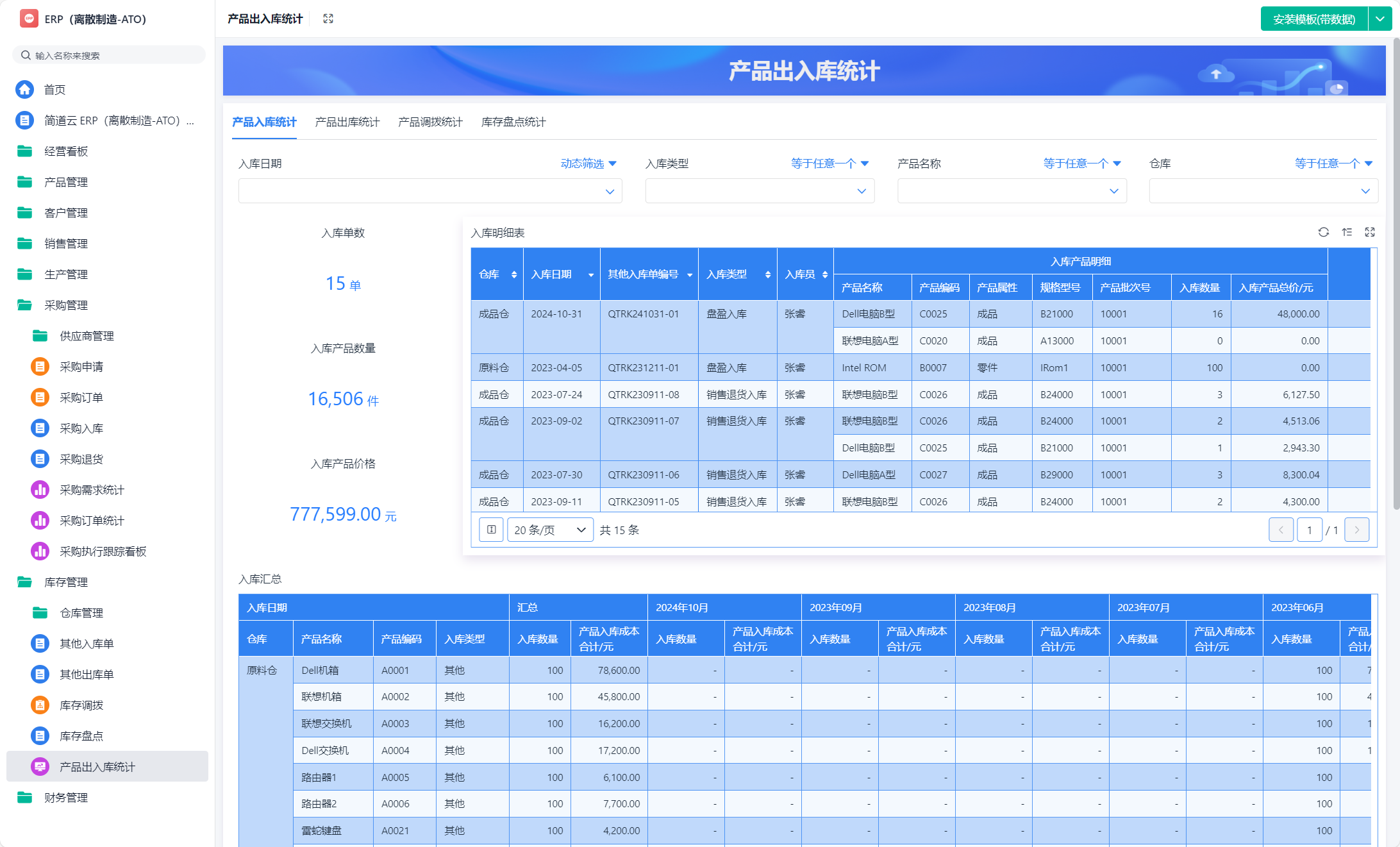Click the fullscreen icon beside the page title

pyautogui.click(x=328, y=19)
